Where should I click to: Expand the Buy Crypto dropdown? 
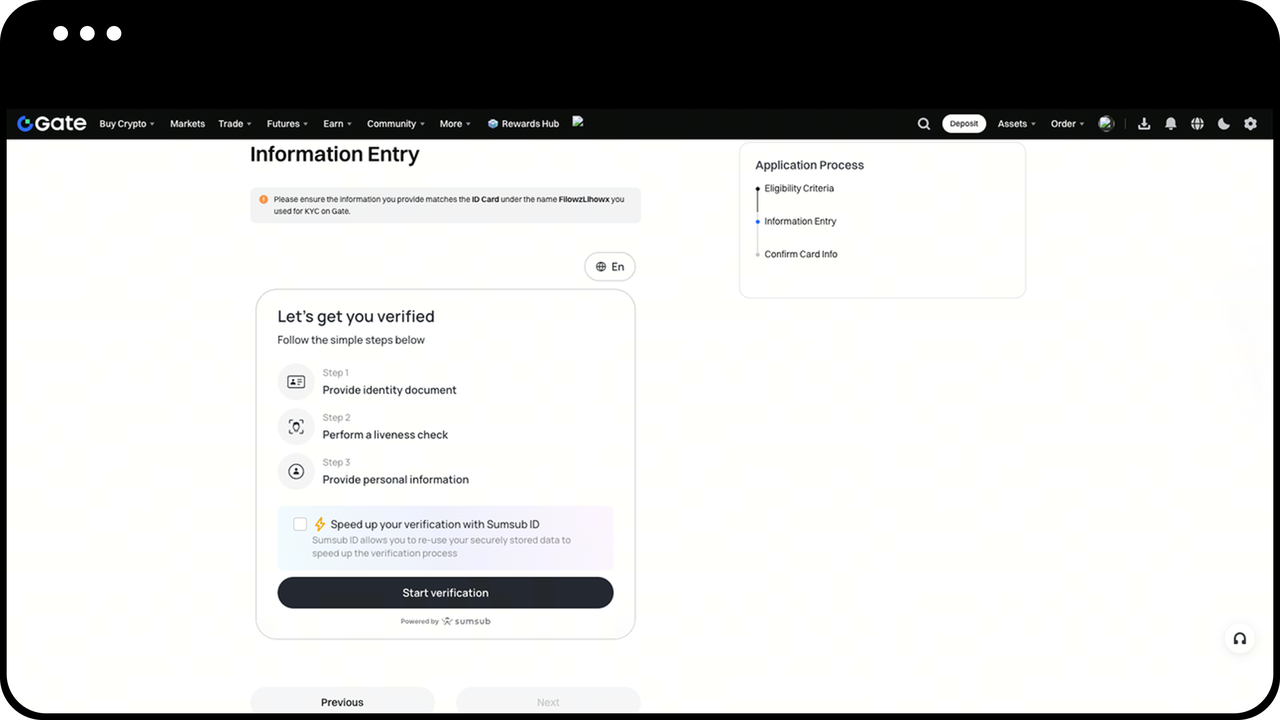point(127,124)
